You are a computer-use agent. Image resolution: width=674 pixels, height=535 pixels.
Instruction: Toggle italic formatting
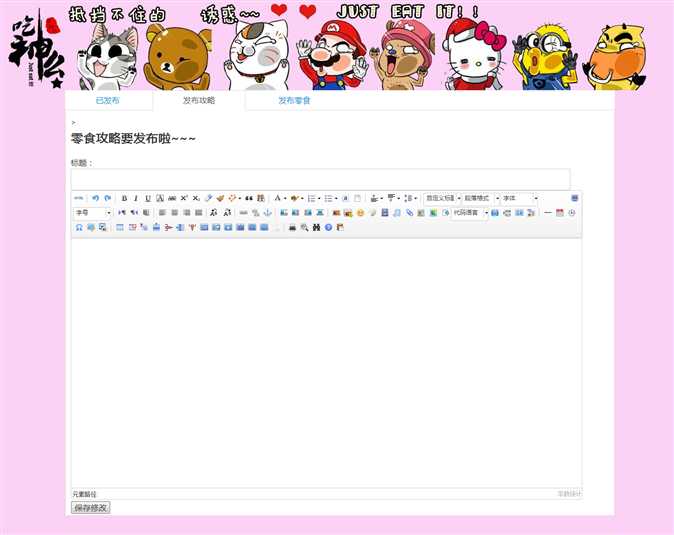coord(136,198)
